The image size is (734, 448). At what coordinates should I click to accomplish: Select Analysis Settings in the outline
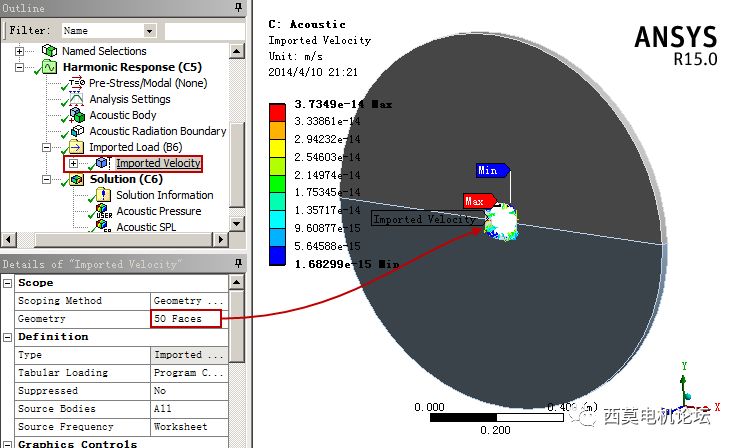[x=130, y=99]
